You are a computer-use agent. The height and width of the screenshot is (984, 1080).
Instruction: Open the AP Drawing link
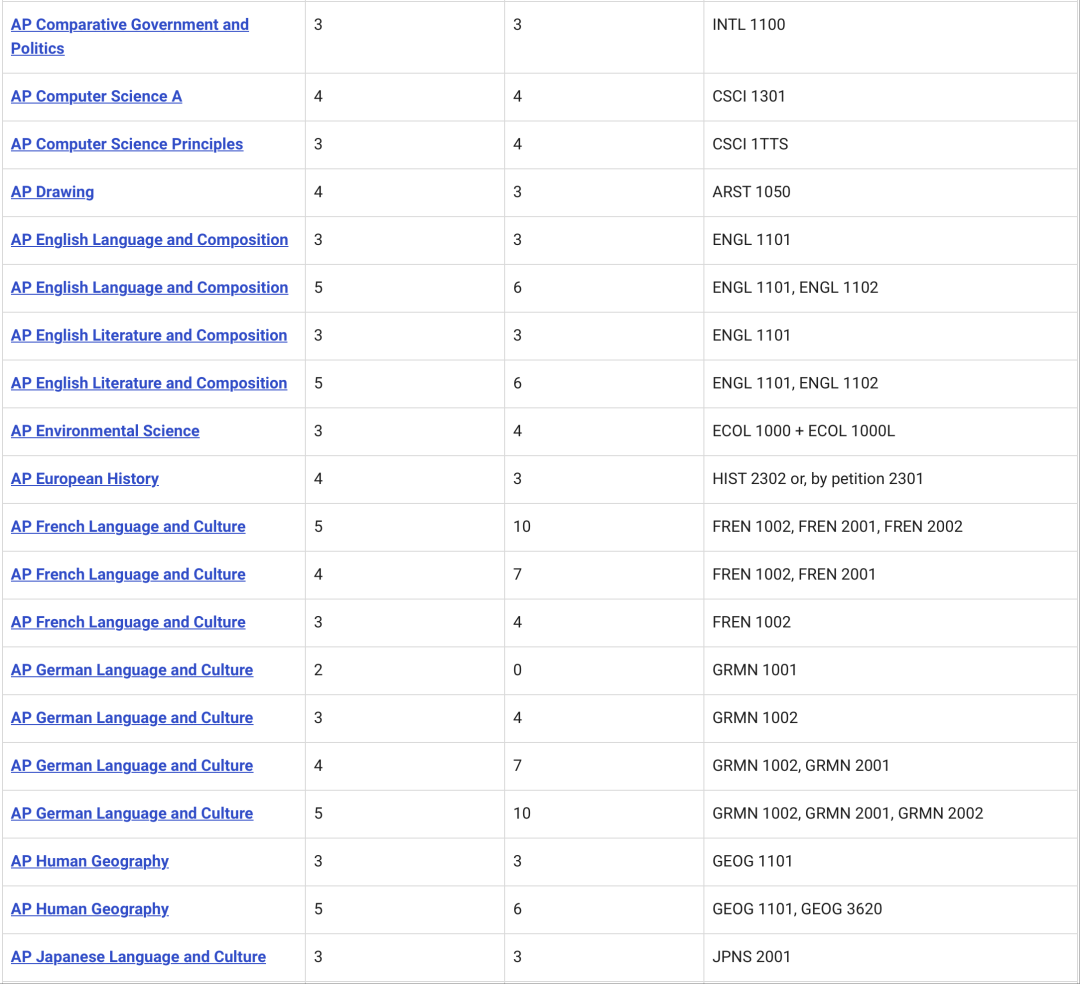[52, 192]
